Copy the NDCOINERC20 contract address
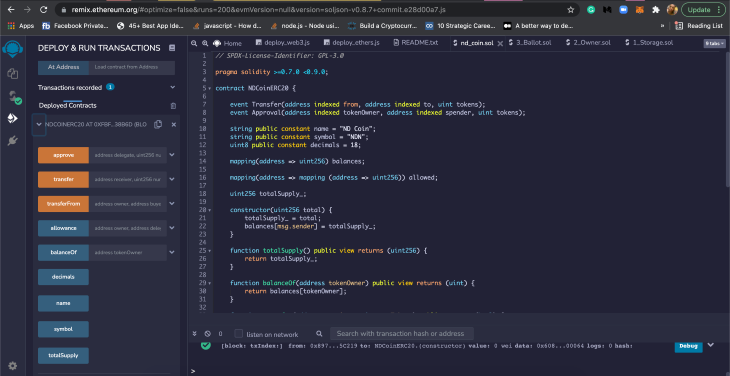730x376 pixels. [x=158, y=124]
